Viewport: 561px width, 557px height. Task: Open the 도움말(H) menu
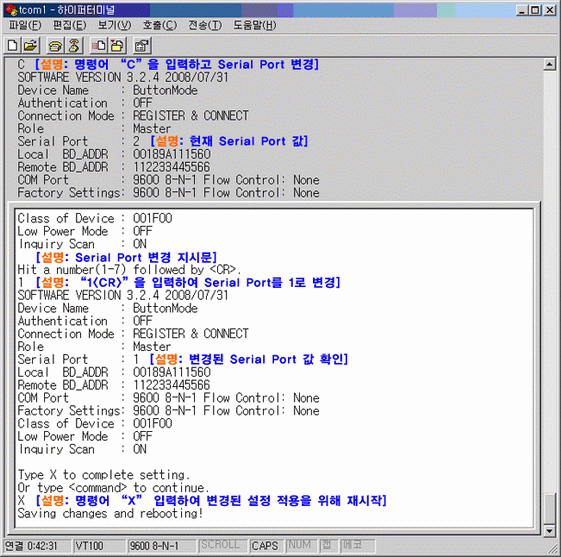point(255,25)
